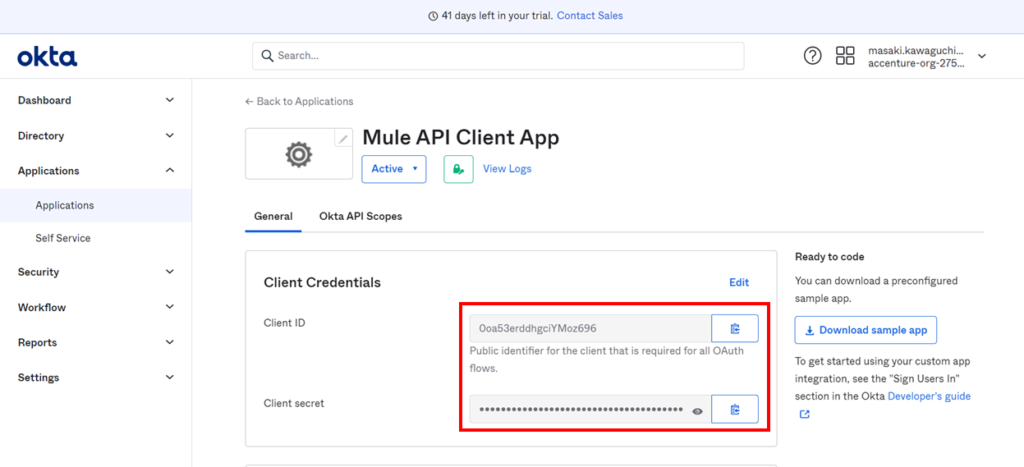Viewport: 1024px width, 467px height.
Task: Click the Download sample app button
Action: tap(865, 330)
